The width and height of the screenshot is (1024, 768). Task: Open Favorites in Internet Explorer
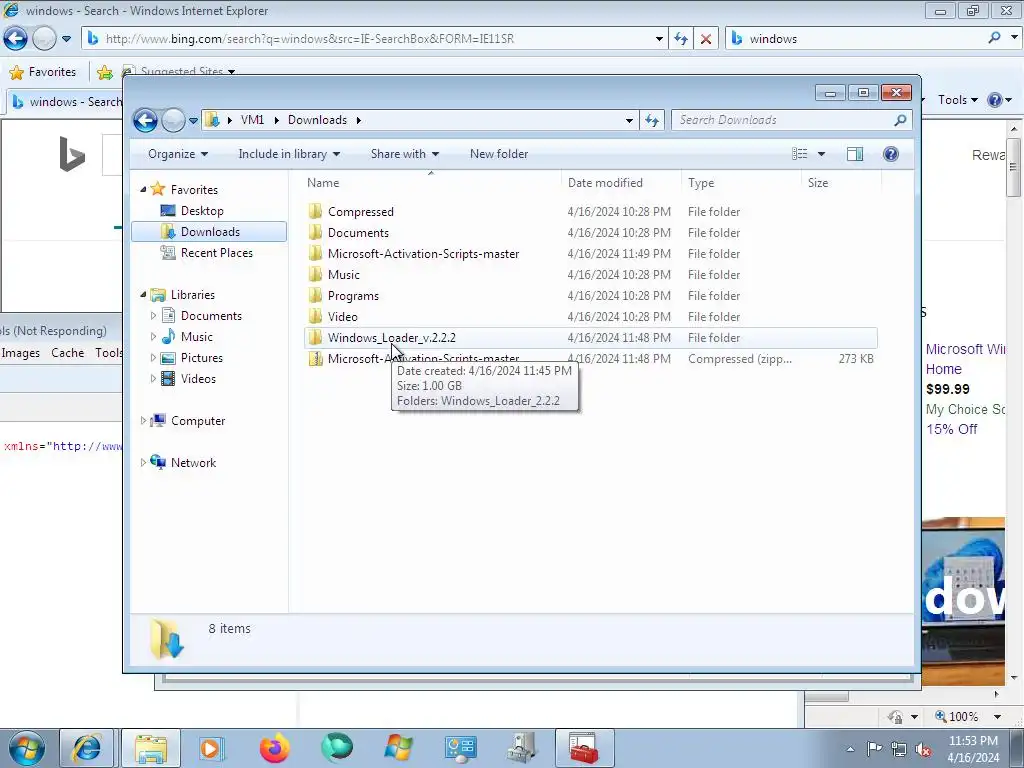(x=43, y=72)
